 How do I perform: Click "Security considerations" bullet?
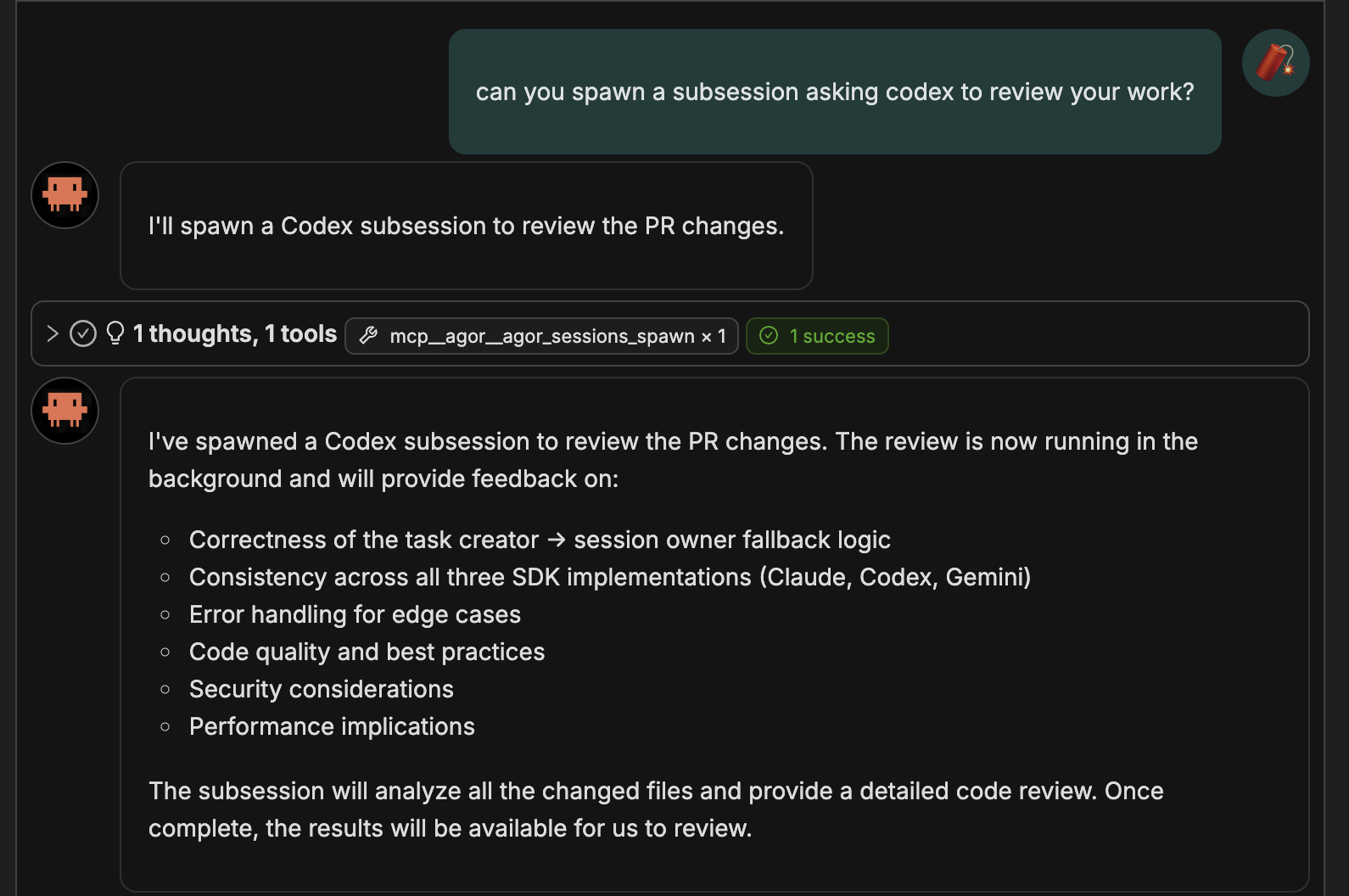pyautogui.click(x=322, y=689)
